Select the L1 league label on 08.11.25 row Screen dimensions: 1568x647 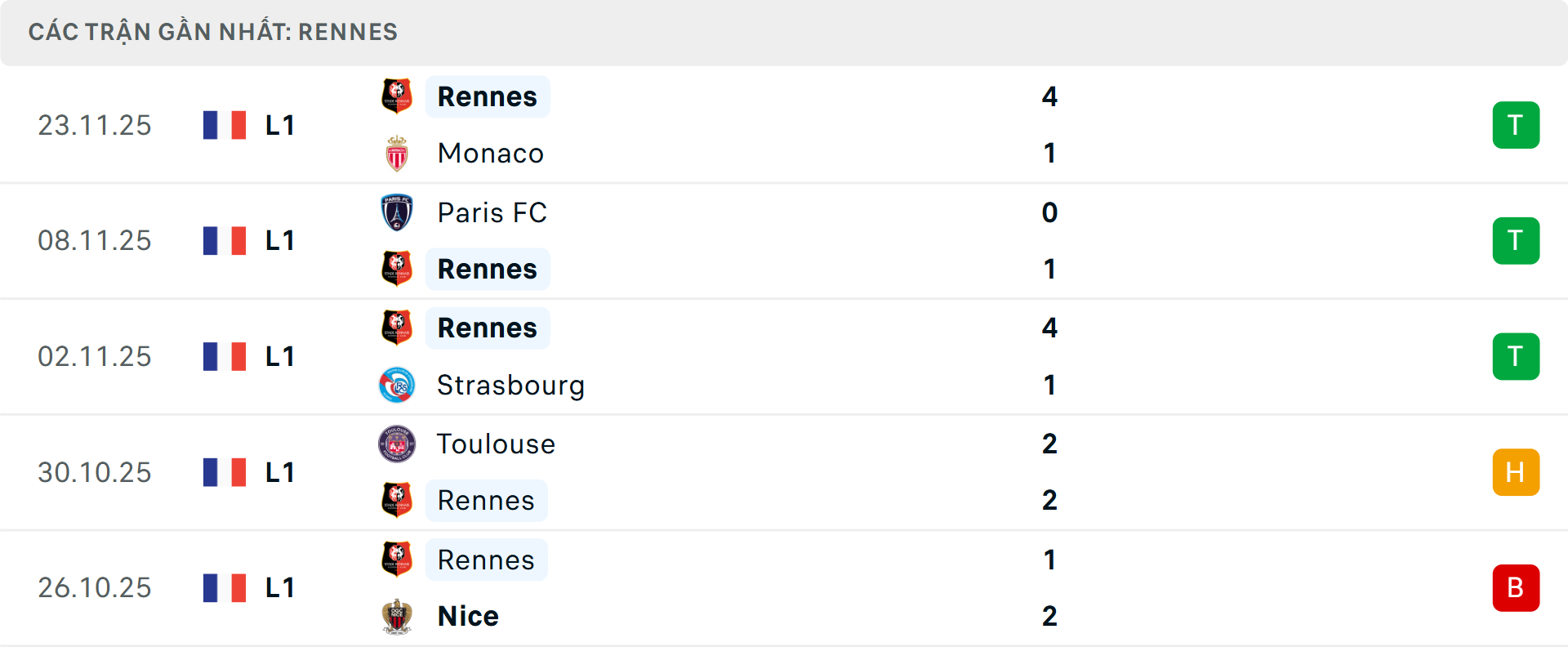click(278, 240)
